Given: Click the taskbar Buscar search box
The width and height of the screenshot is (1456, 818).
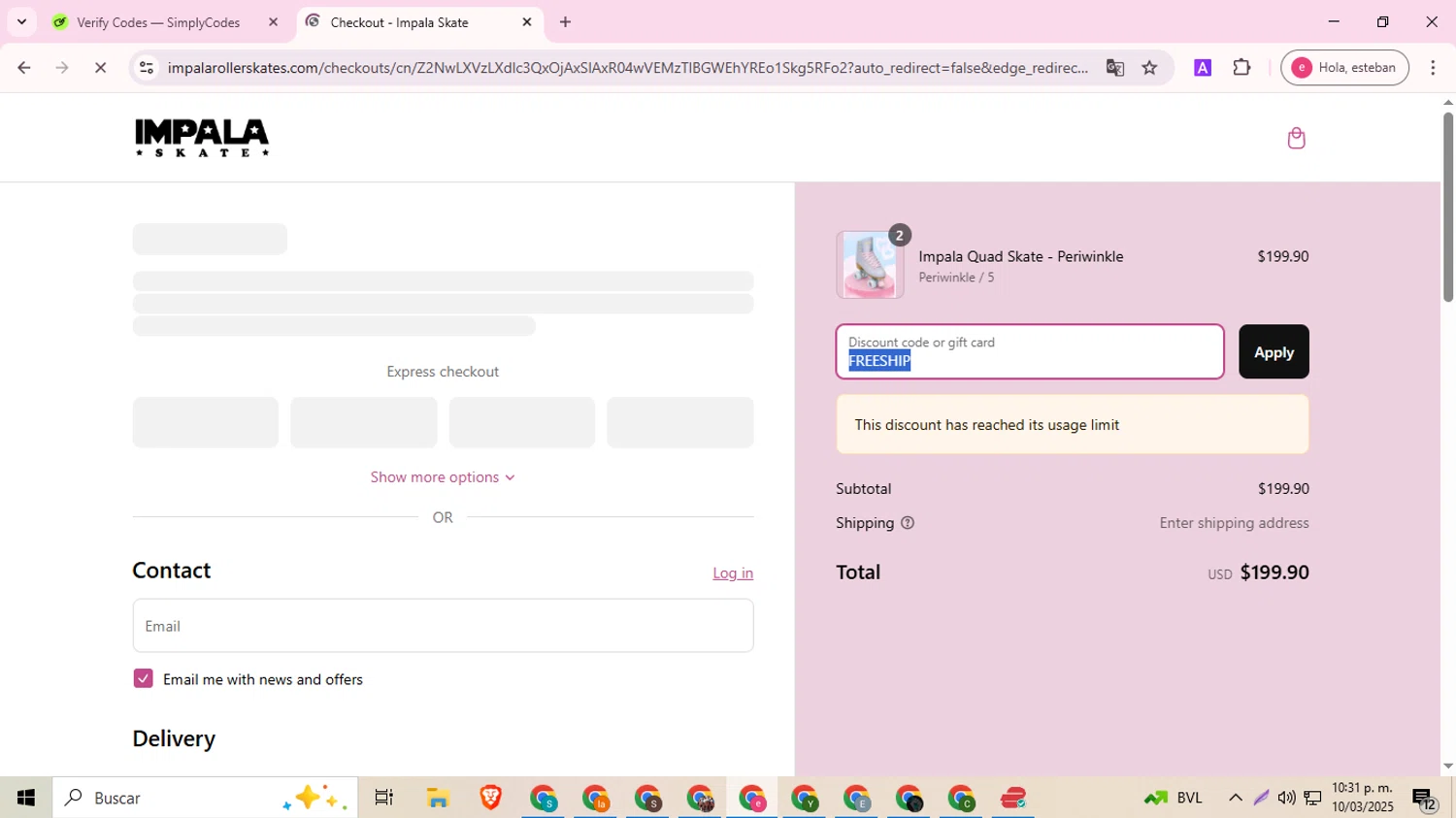Looking at the screenshot, I should tap(205, 798).
